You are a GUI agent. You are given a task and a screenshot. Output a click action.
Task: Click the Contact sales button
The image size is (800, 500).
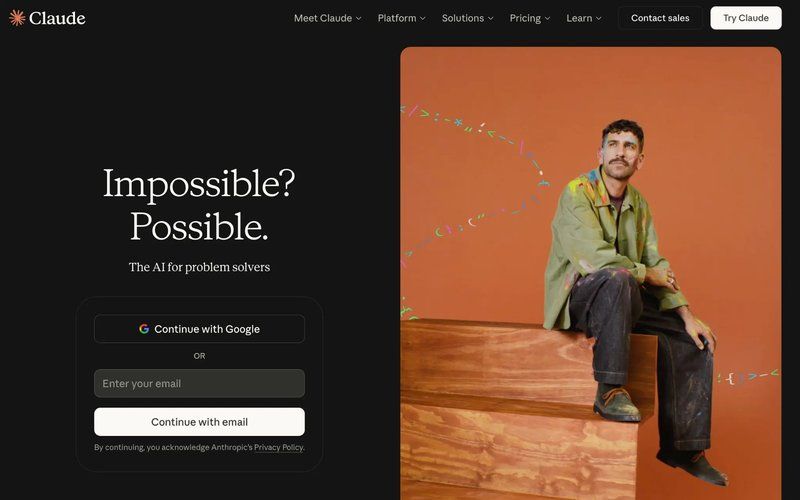click(660, 18)
